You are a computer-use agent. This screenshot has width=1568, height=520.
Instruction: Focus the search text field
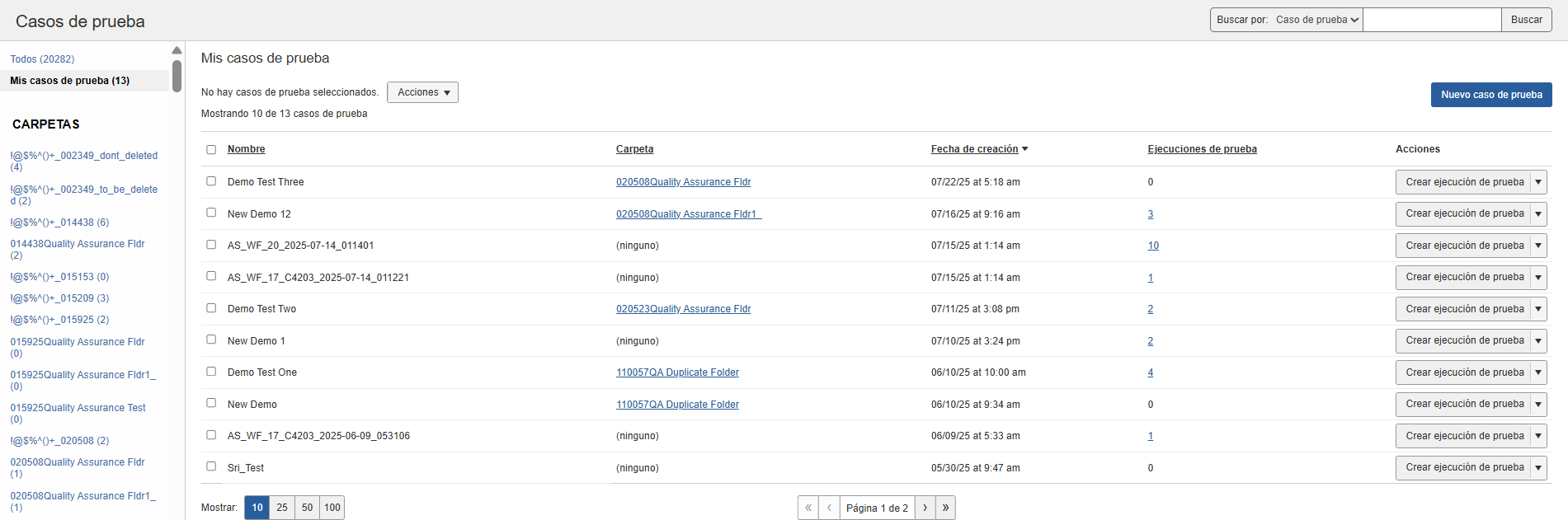click(x=1432, y=20)
